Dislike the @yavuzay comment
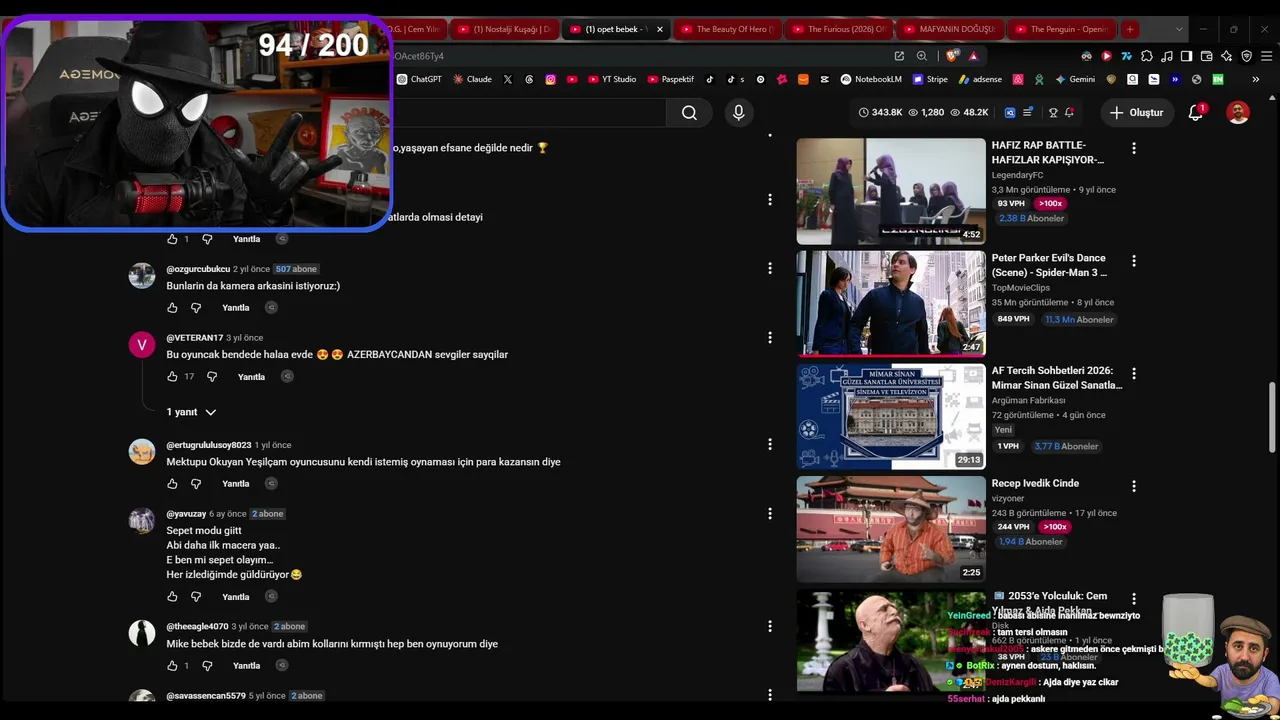The width and height of the screenshot is (1280, 720). click(x=196, y=597)
